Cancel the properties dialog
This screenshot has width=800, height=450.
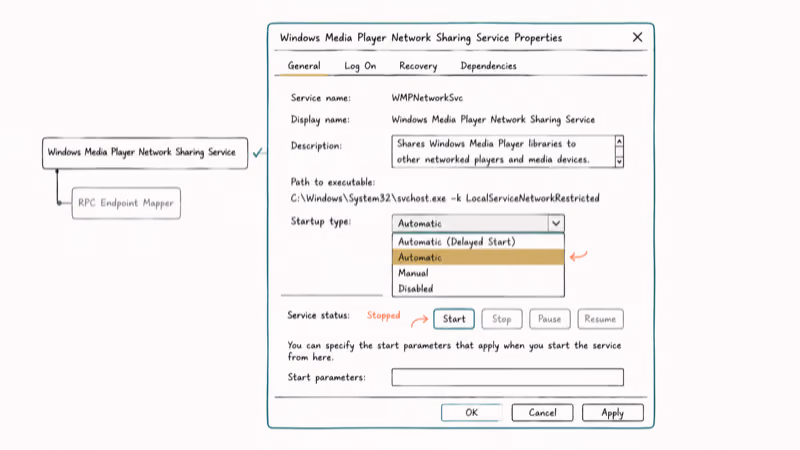click(x=542, y=412)
